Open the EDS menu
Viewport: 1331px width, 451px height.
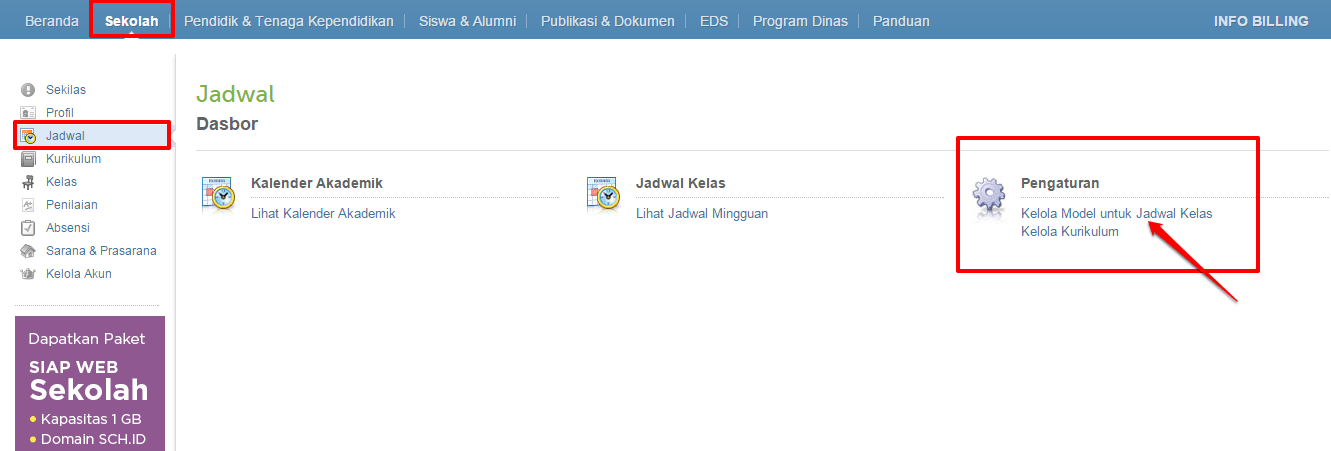pos(714,21)
